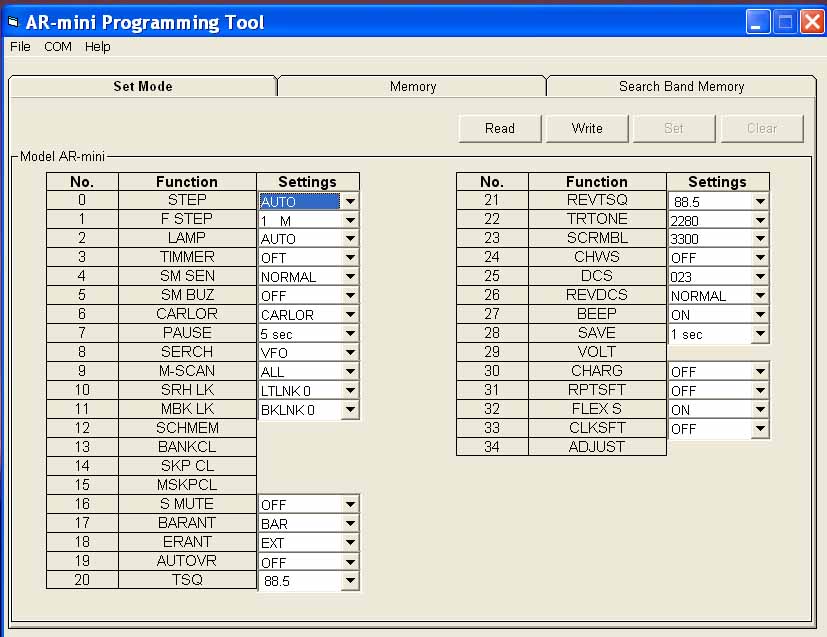Click the LAMP function cell
Viewport: 827px width, 637px height.
(x=187, y=238)
